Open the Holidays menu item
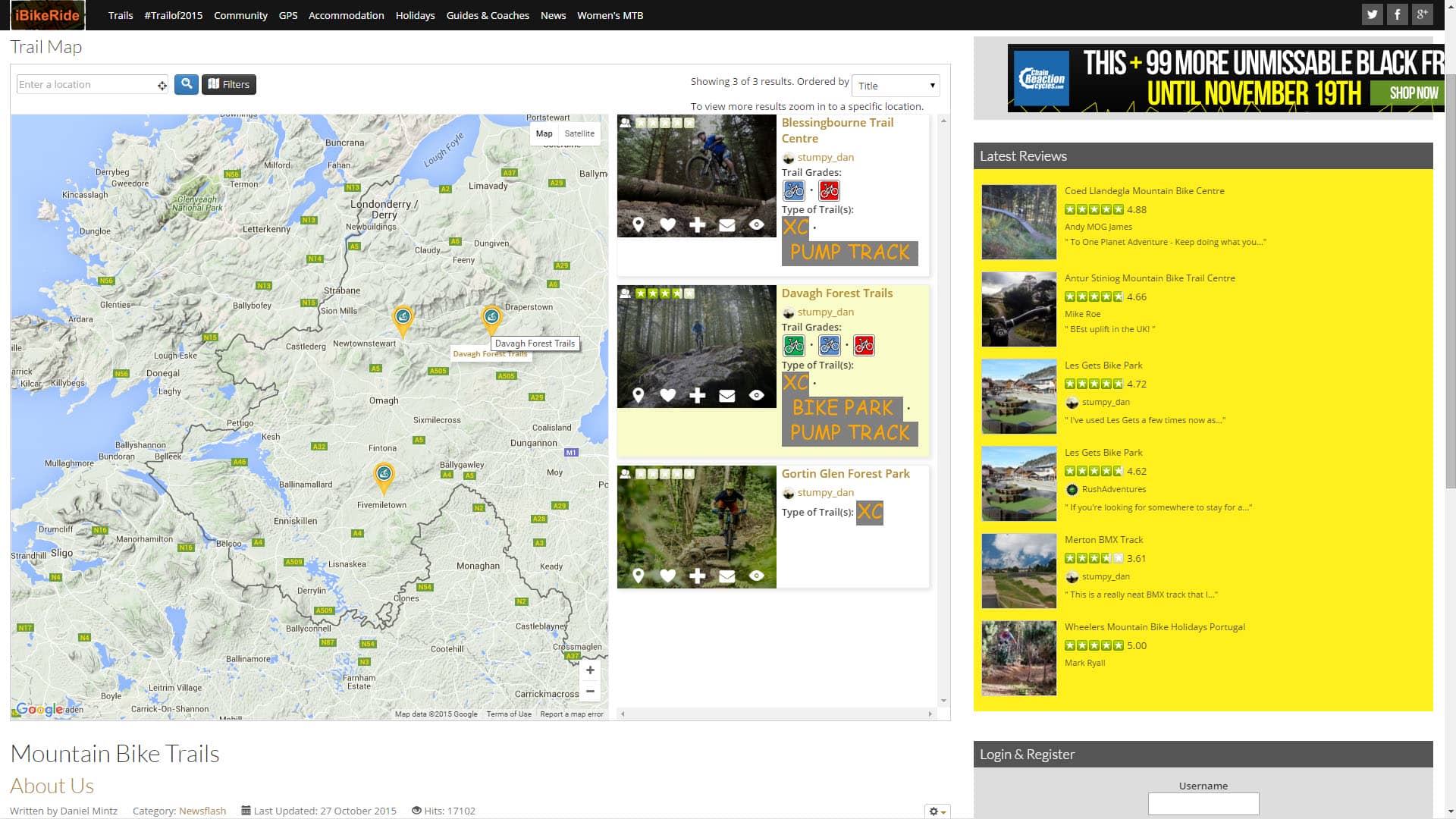Image resolution: width=1456 pixels, height=819 pixels. [415, 15]
